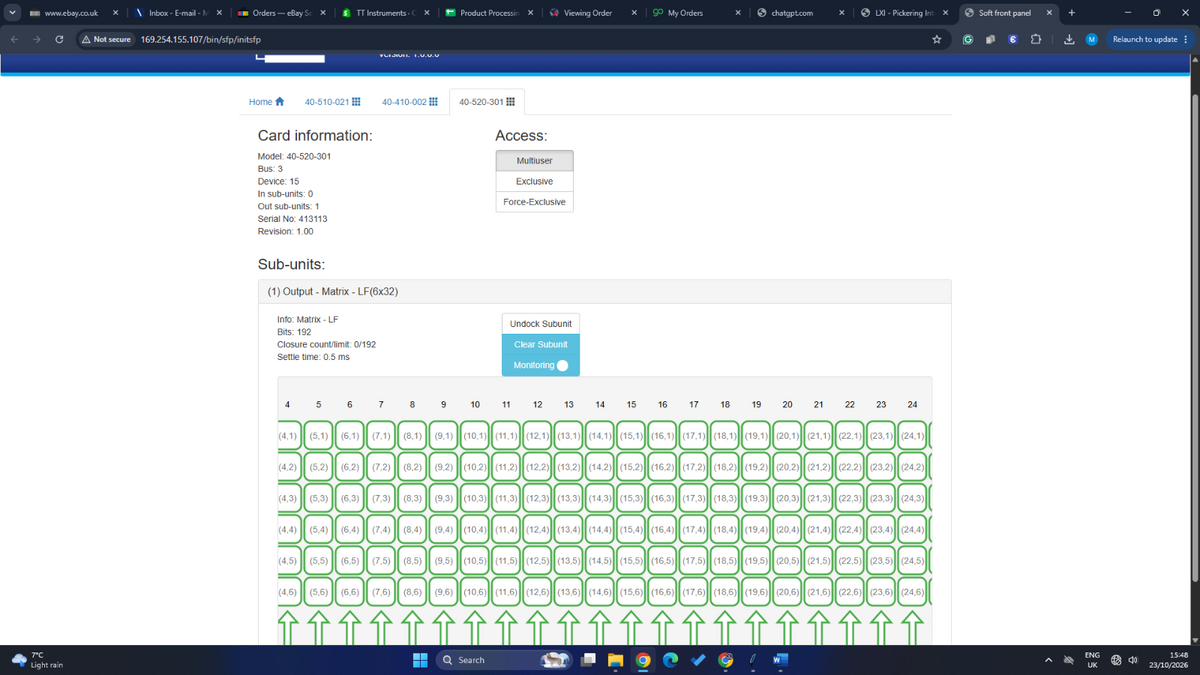The width and height of the screenshot is (1200, 675).
Task: Launch Microsoft Word from the taskbar
Action: pos(781,660)
